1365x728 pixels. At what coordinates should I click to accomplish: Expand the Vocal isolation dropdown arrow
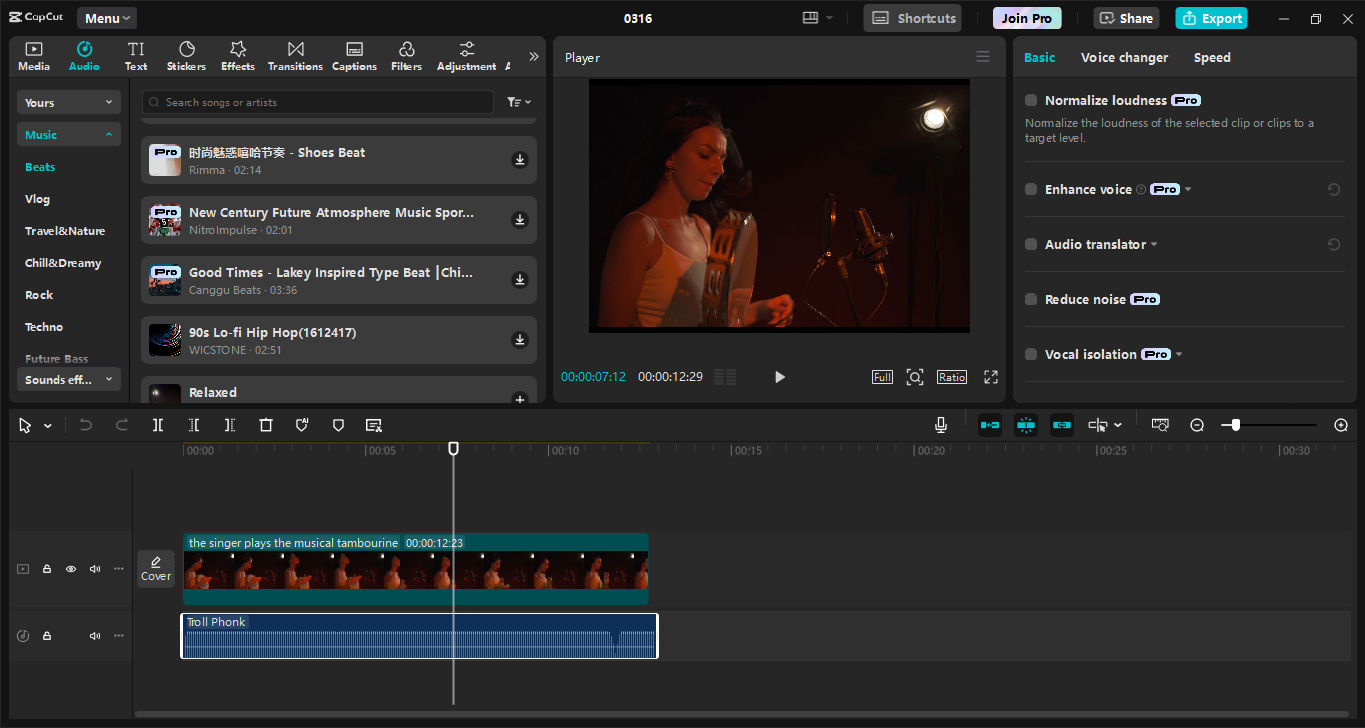(1178, 353)
